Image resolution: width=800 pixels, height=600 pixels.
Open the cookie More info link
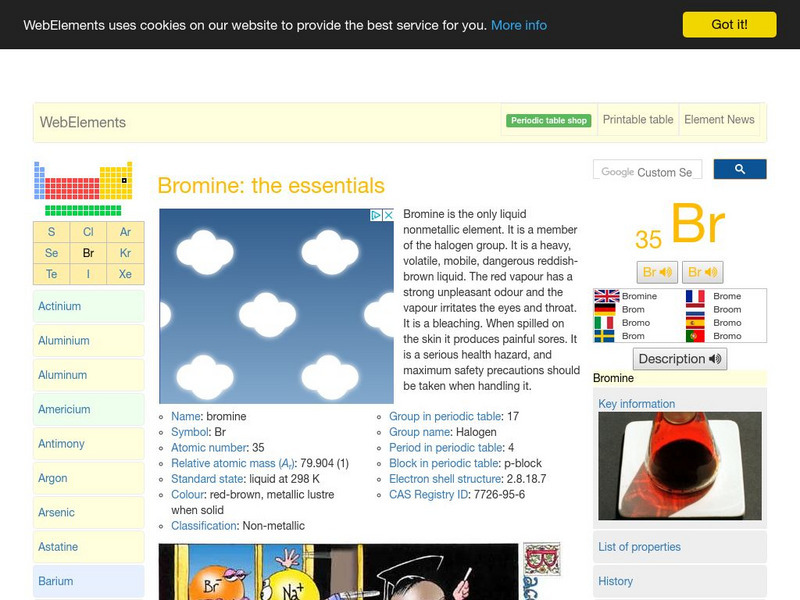pyautogui.click(x=517, y=24)
